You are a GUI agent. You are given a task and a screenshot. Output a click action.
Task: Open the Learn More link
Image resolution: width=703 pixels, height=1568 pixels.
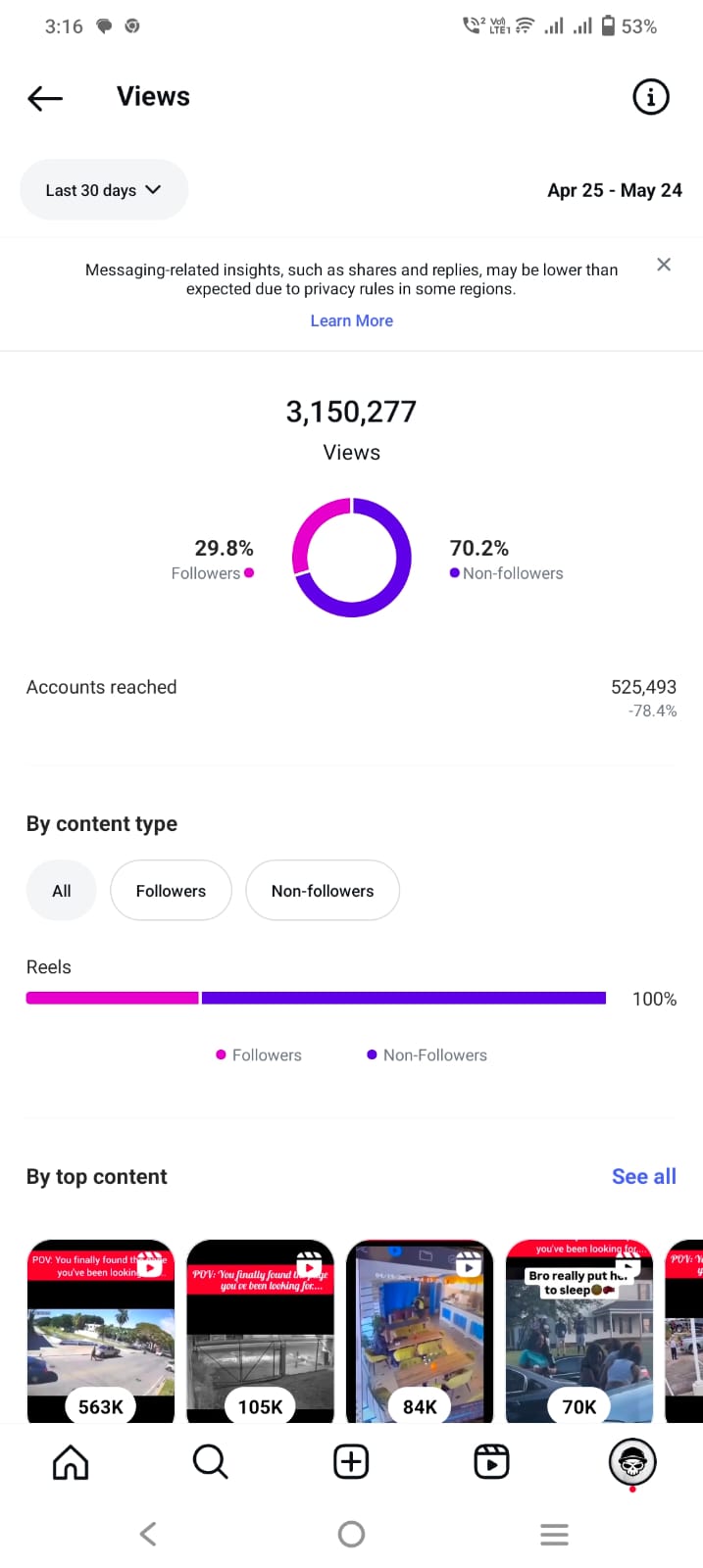pos(351,320)
